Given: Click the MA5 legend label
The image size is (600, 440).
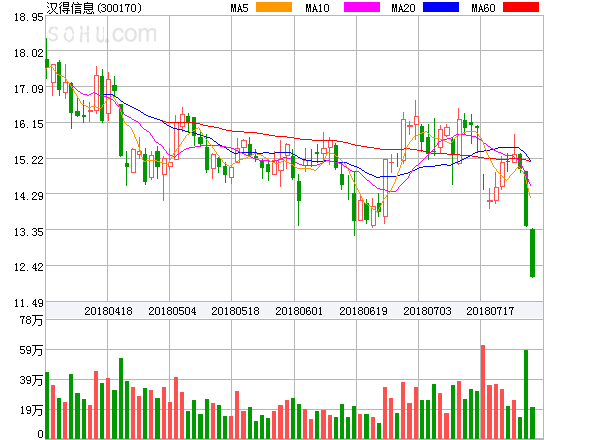Looking at the screenshot, I should coord(239,8).
